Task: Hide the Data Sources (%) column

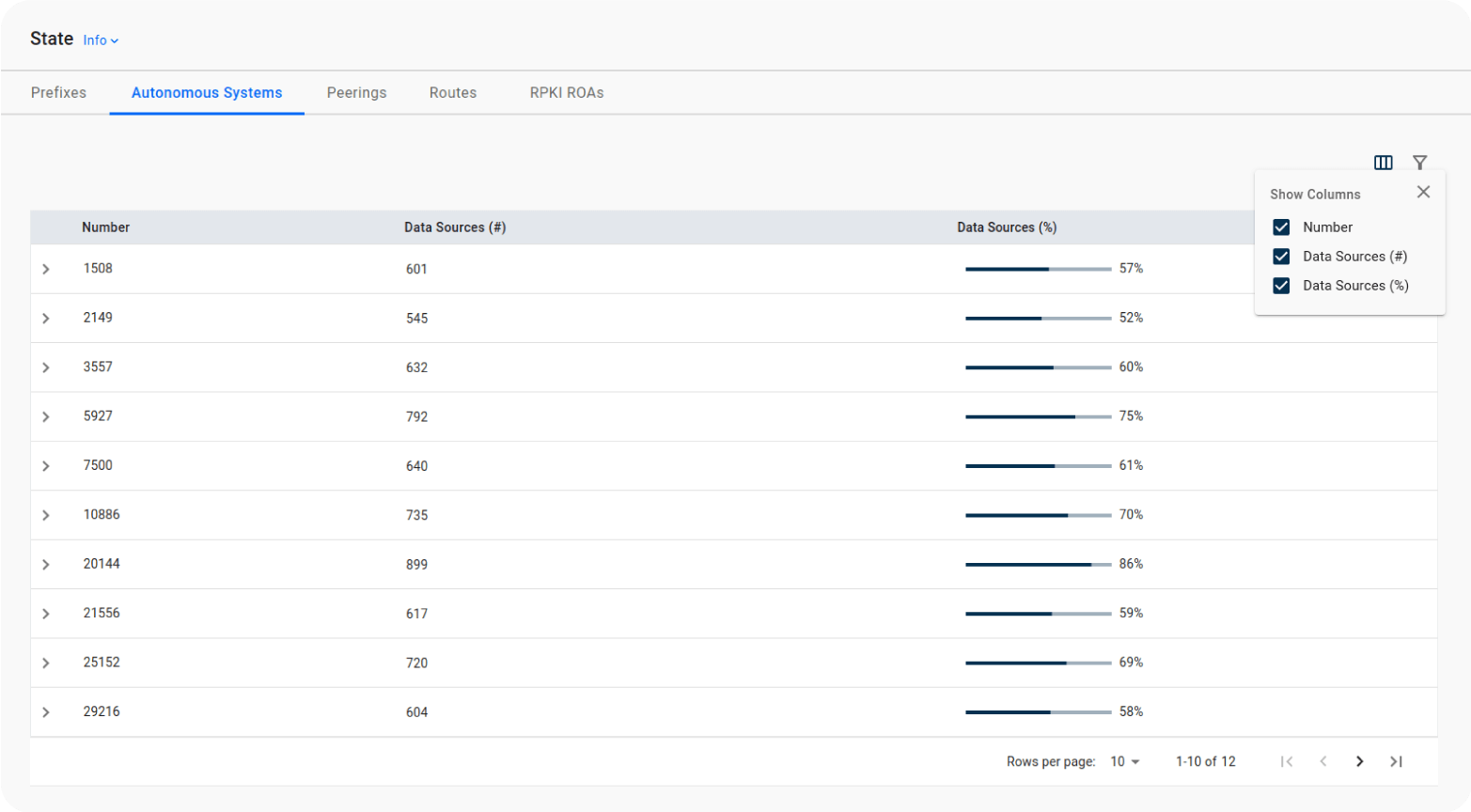Action: tap(1281, 286)
